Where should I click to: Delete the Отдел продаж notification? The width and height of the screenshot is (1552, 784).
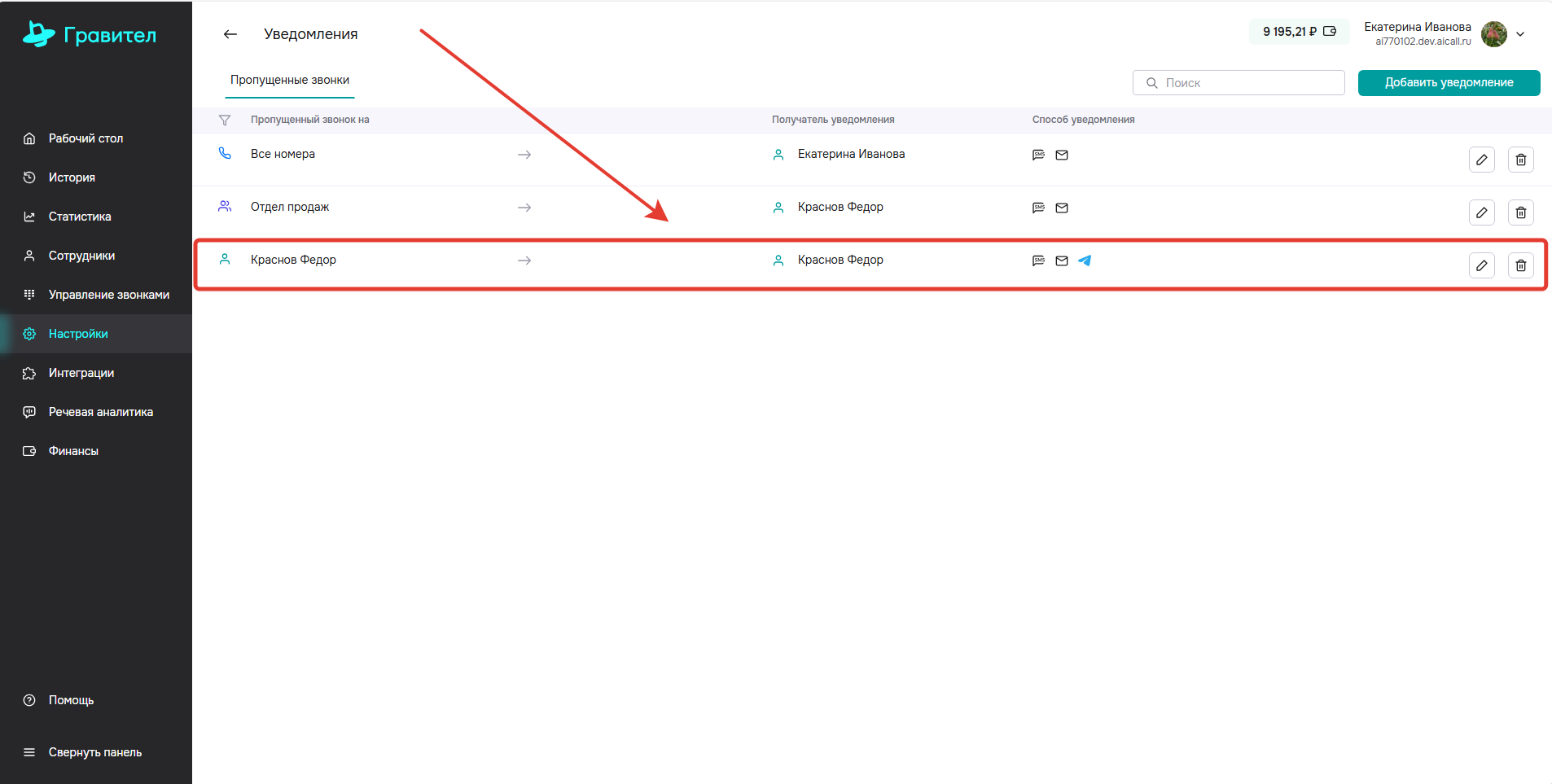[1520, 212]
